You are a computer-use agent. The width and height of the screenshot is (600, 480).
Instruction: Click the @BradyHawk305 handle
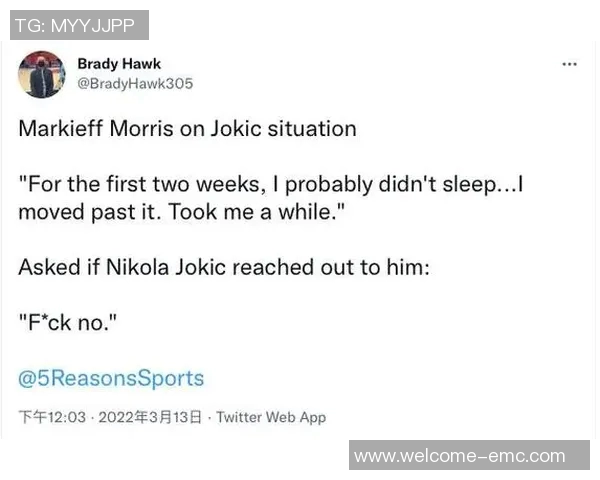(135, 84)
